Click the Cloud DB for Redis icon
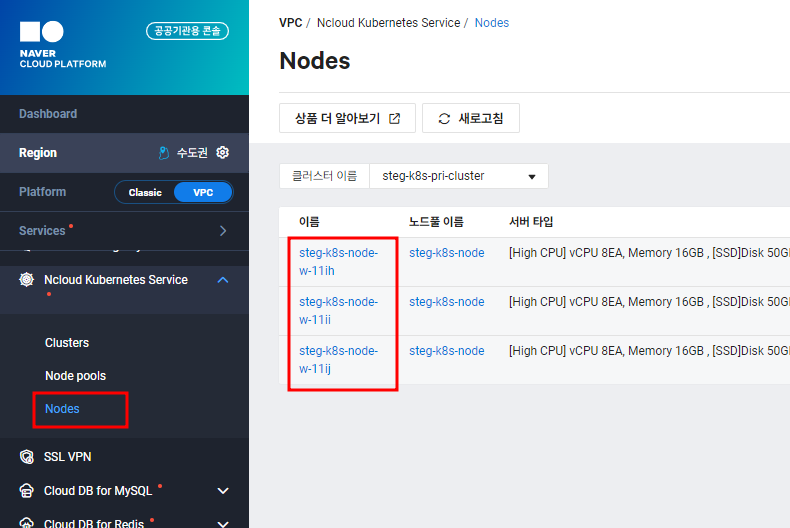The image size is (790, 528). click(27, 522)
